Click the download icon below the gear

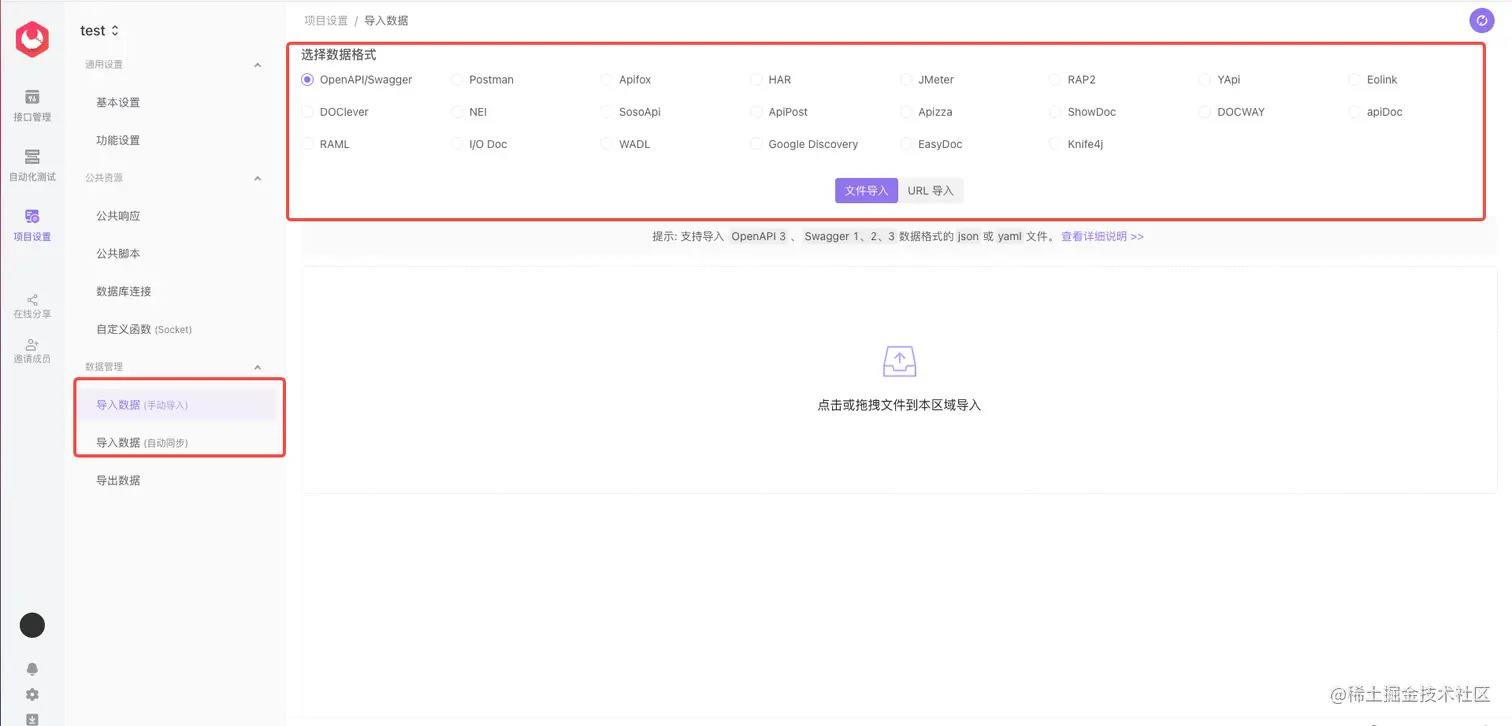click(x=32, y=718)
